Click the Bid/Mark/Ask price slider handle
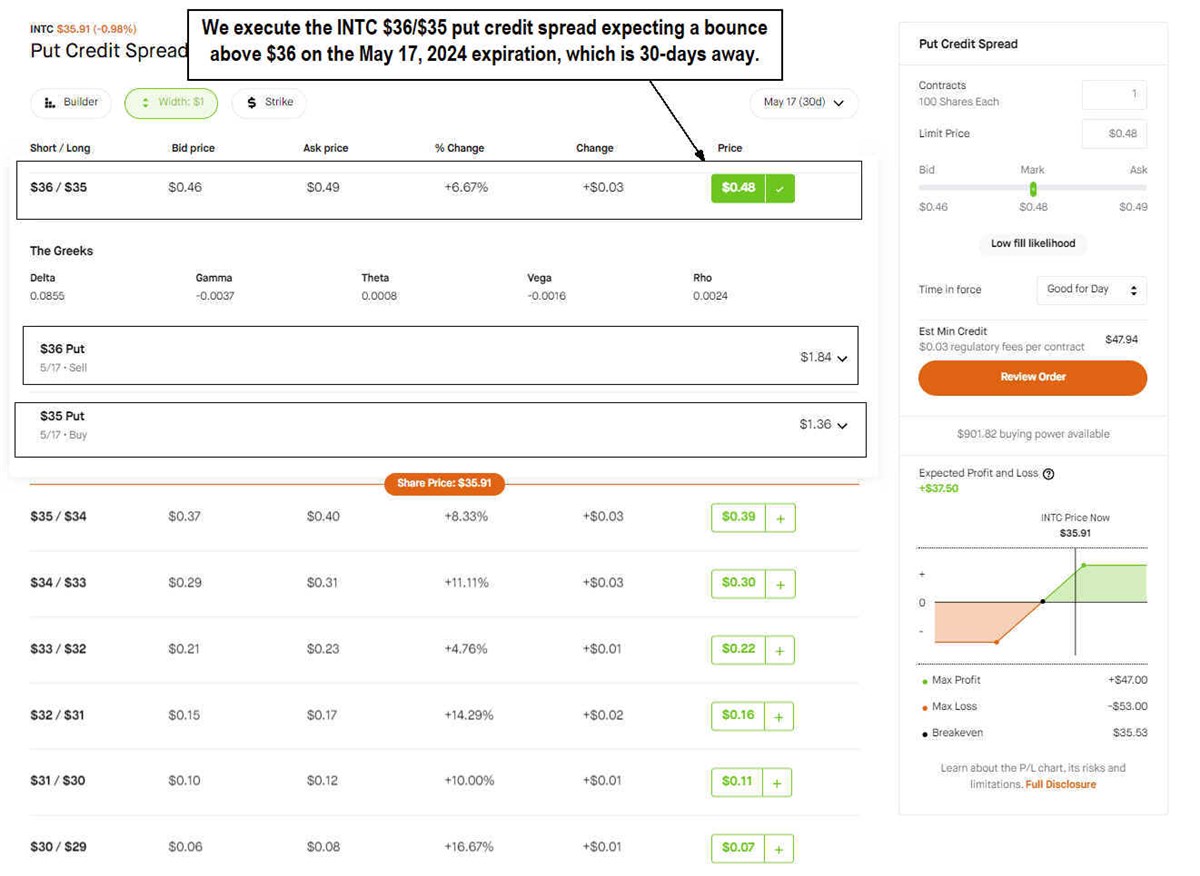Image resolution: width=1200 pixels, height=876 pixels. [x=1033, y=189]
